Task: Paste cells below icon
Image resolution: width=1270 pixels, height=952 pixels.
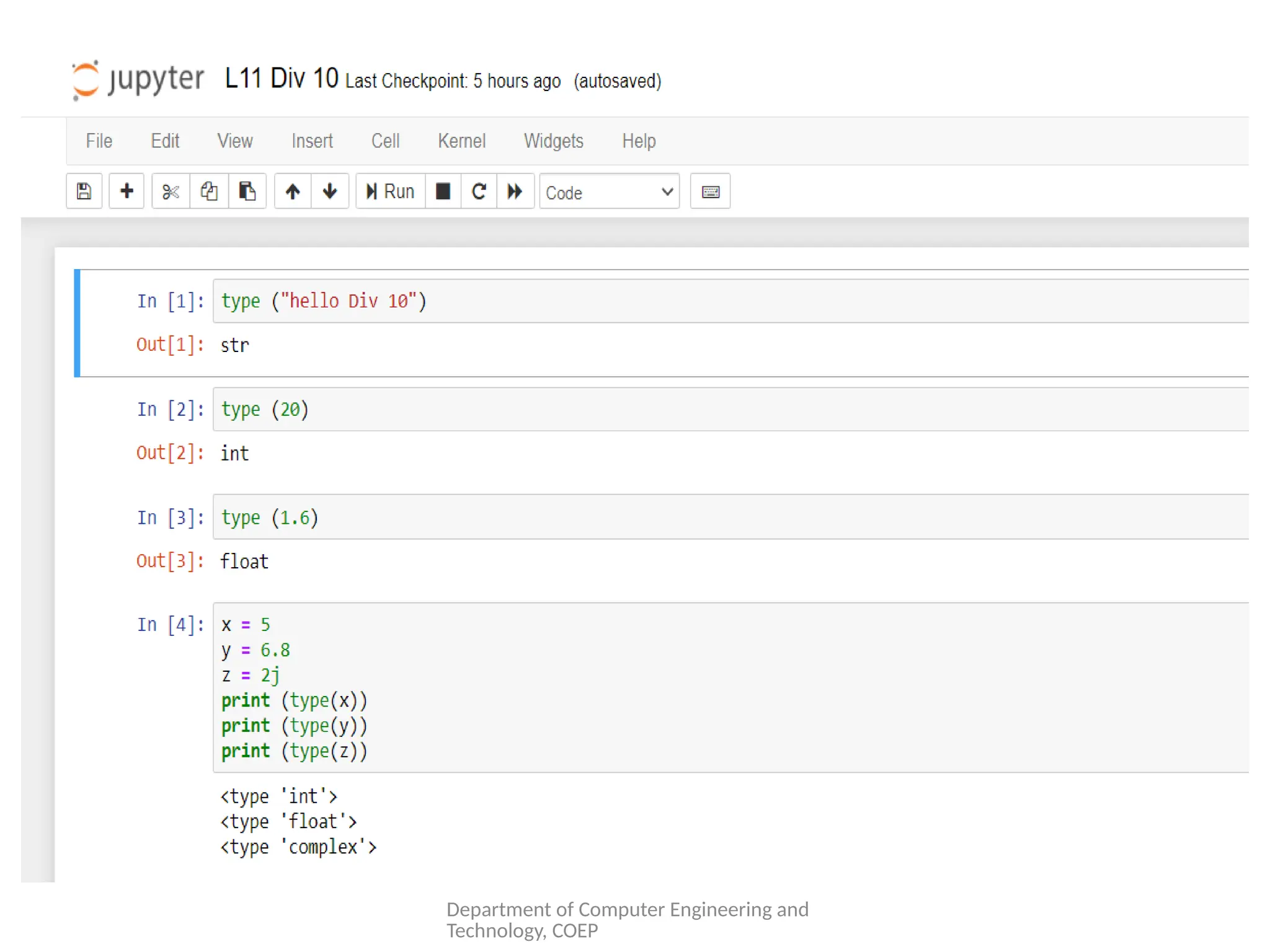Action: [x=247, y=192]
